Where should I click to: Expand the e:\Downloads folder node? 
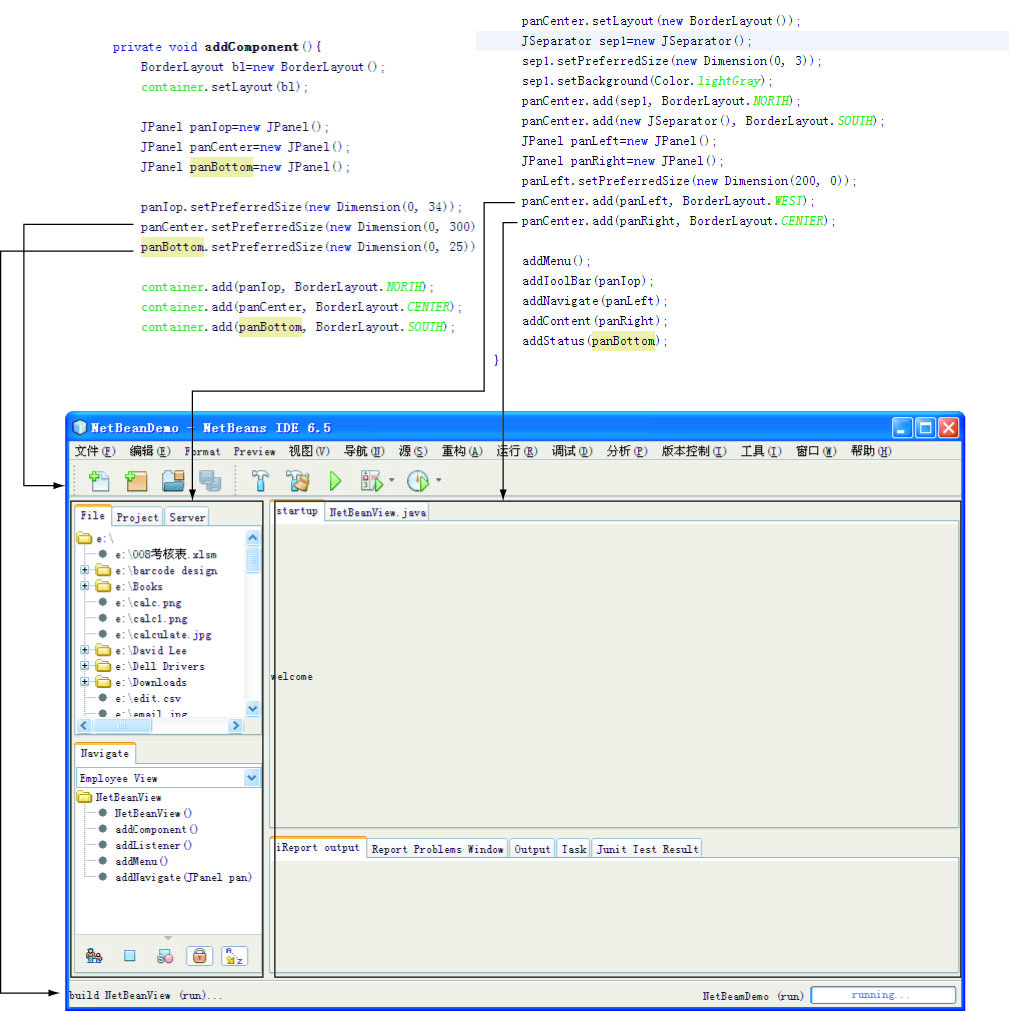(x=84, y=682)
